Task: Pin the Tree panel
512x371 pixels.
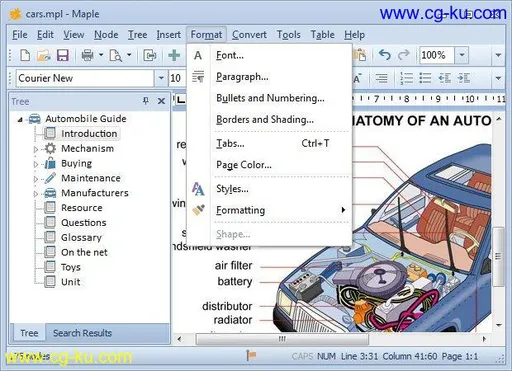Action: (x=146, y=101)
